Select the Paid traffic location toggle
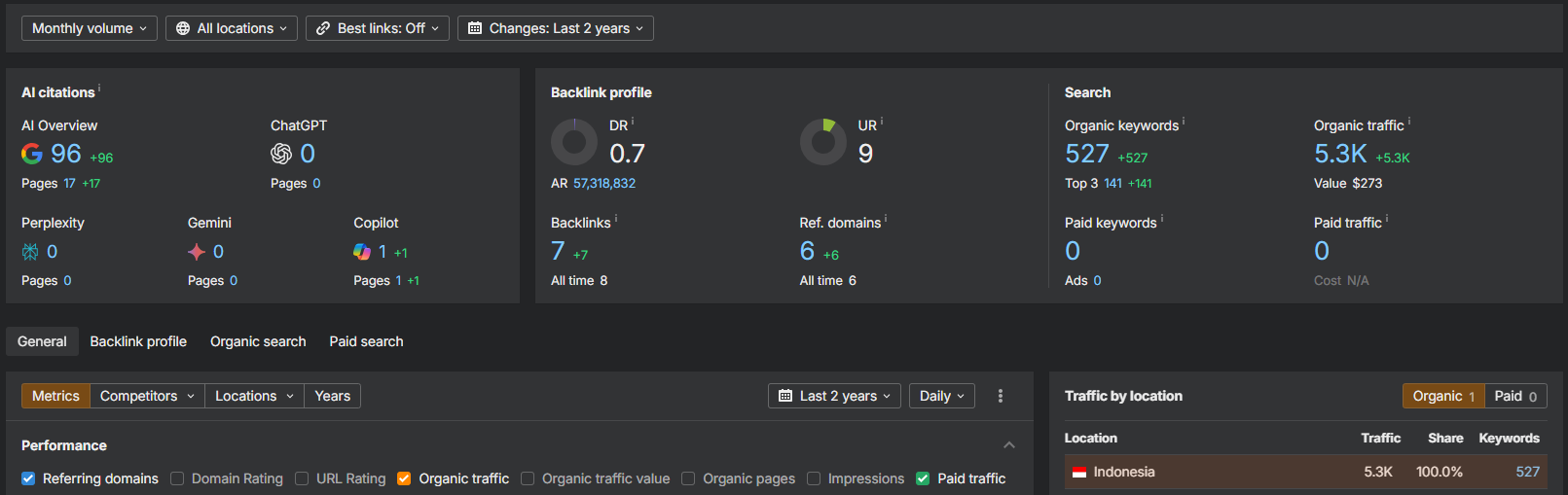 coord(1515,396)
